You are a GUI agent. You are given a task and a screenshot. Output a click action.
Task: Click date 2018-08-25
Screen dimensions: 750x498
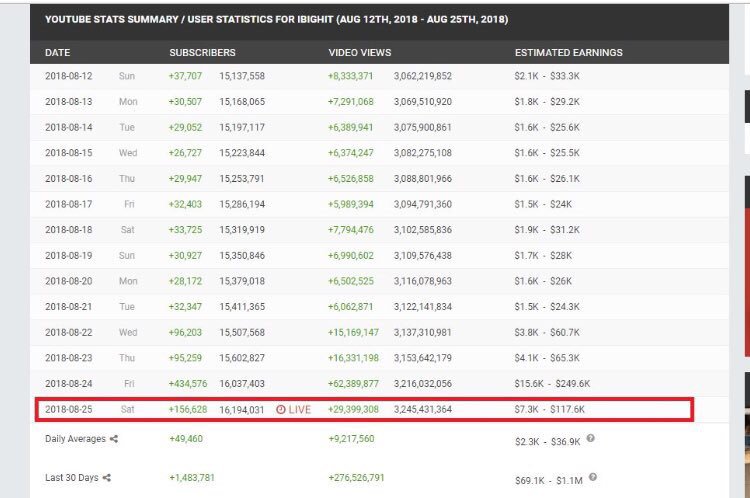pyautogui.click(x=68, y=409)
